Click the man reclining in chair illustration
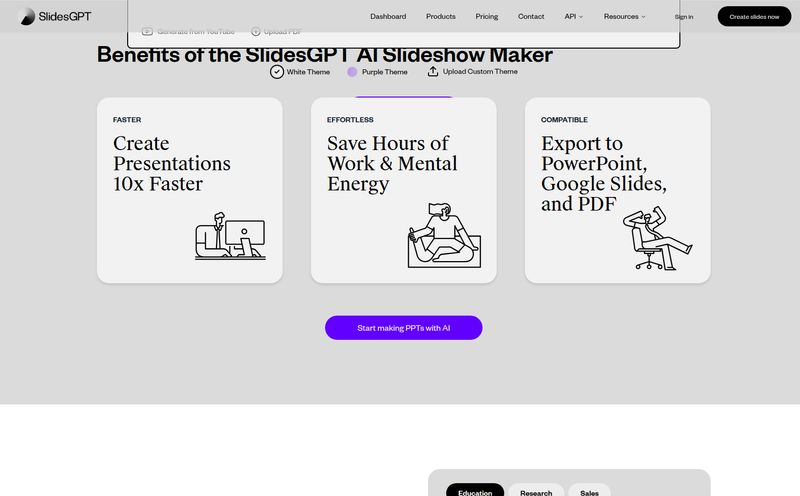 pos(657,238)
